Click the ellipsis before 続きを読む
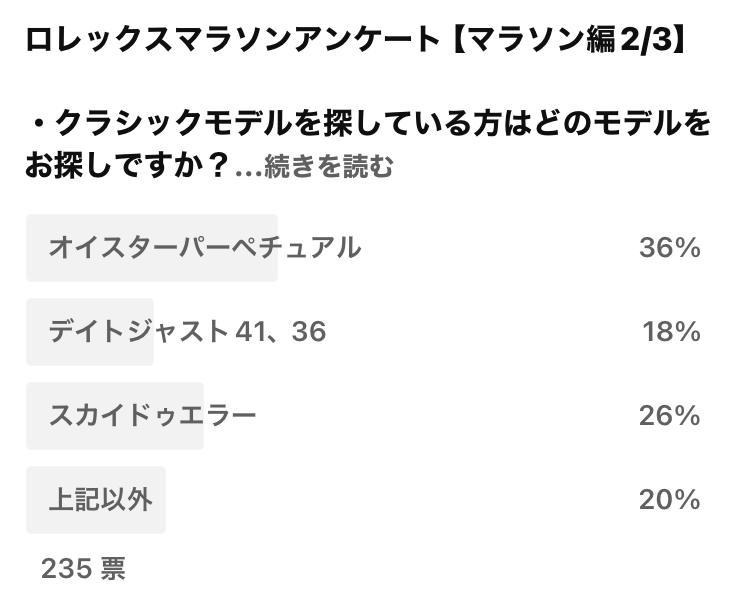The image size is (750, 603). 248,172
